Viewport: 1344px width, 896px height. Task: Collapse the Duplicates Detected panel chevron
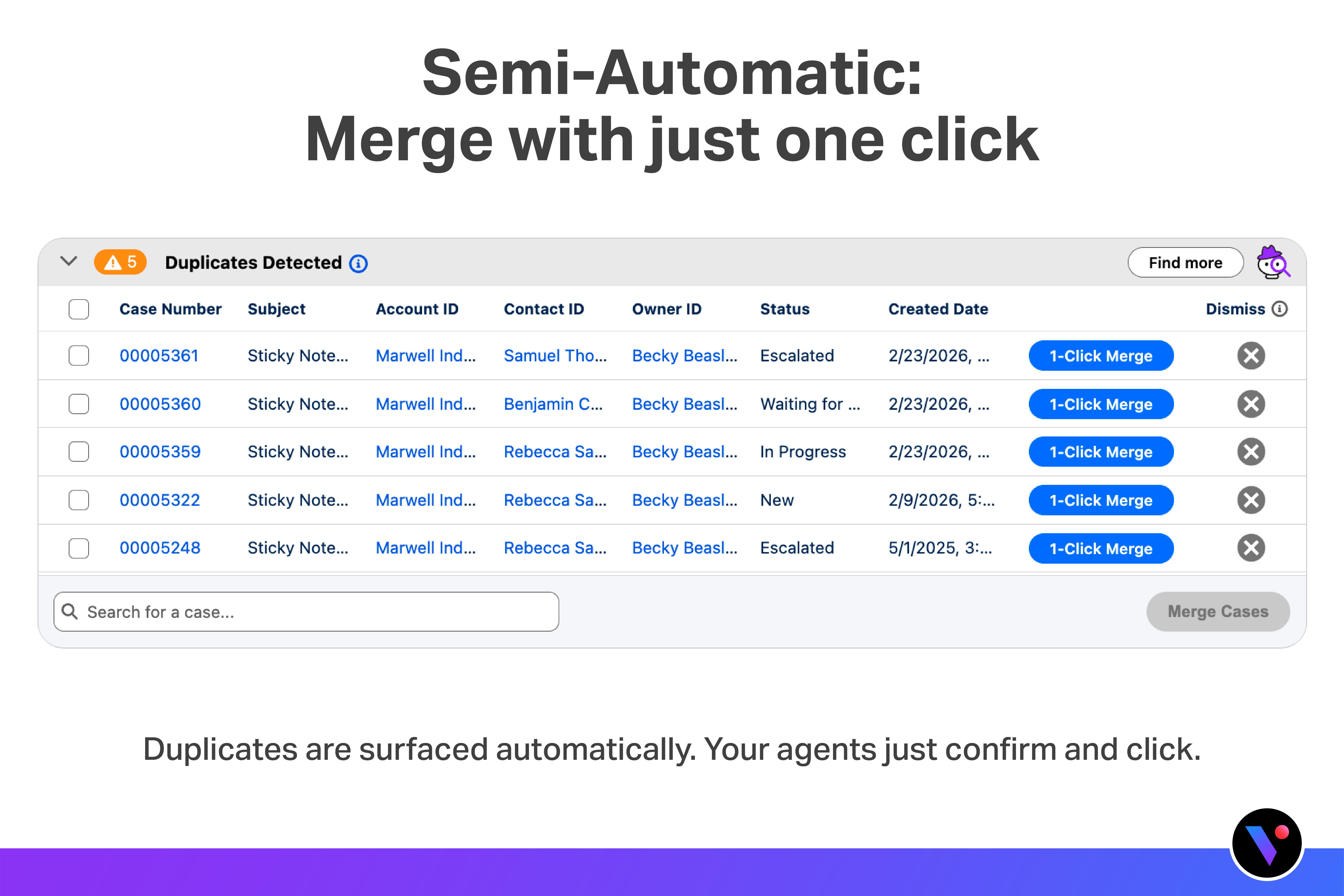click(68, 262)
